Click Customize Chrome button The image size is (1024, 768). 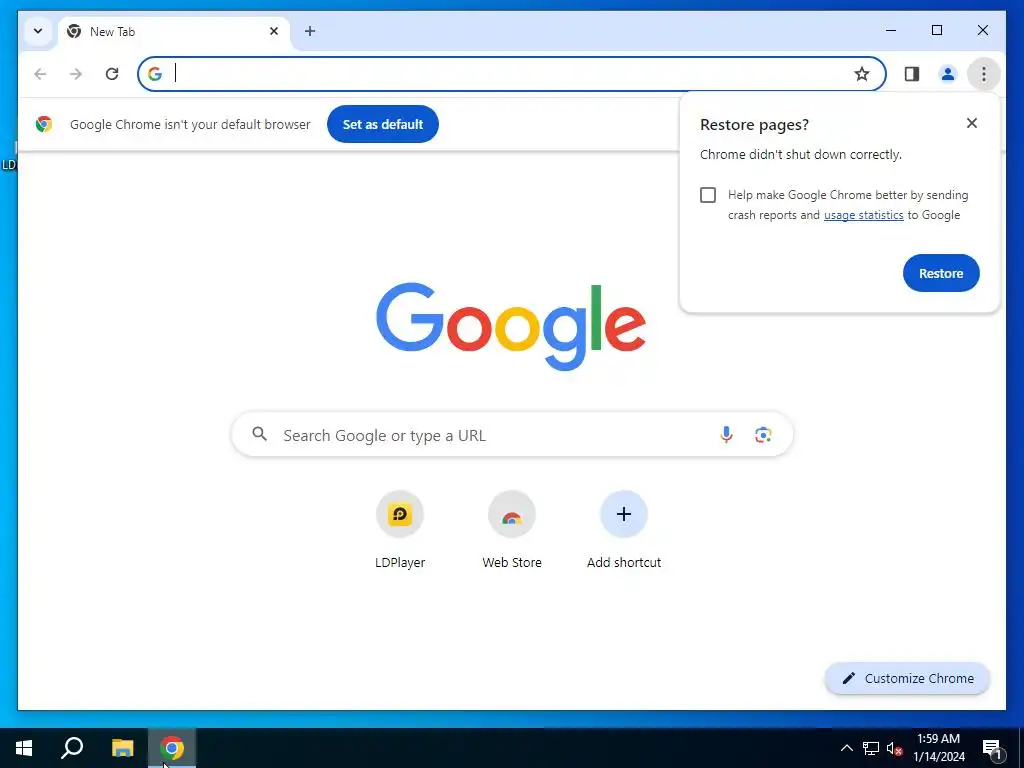pyautogui.click(x=908, y=679)
